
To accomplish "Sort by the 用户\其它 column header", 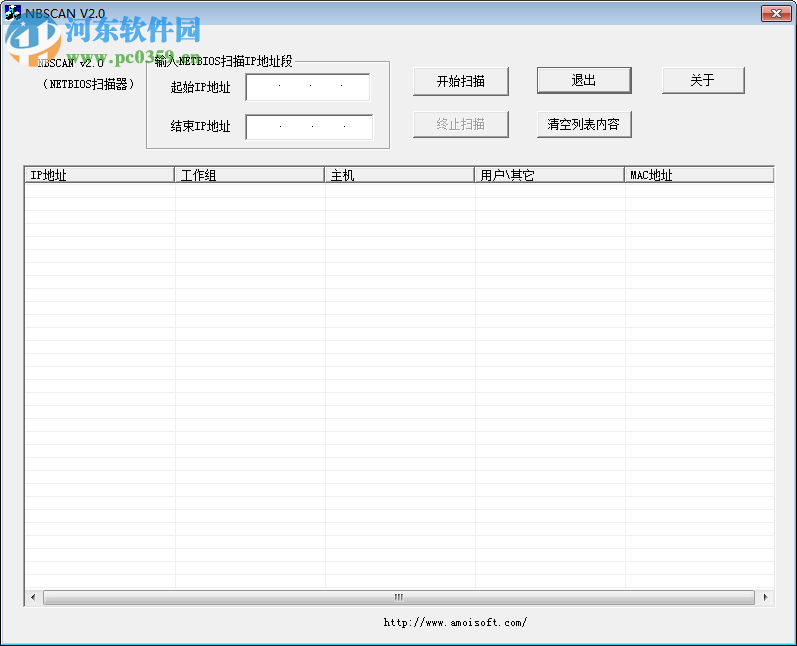I will point(549,175).
